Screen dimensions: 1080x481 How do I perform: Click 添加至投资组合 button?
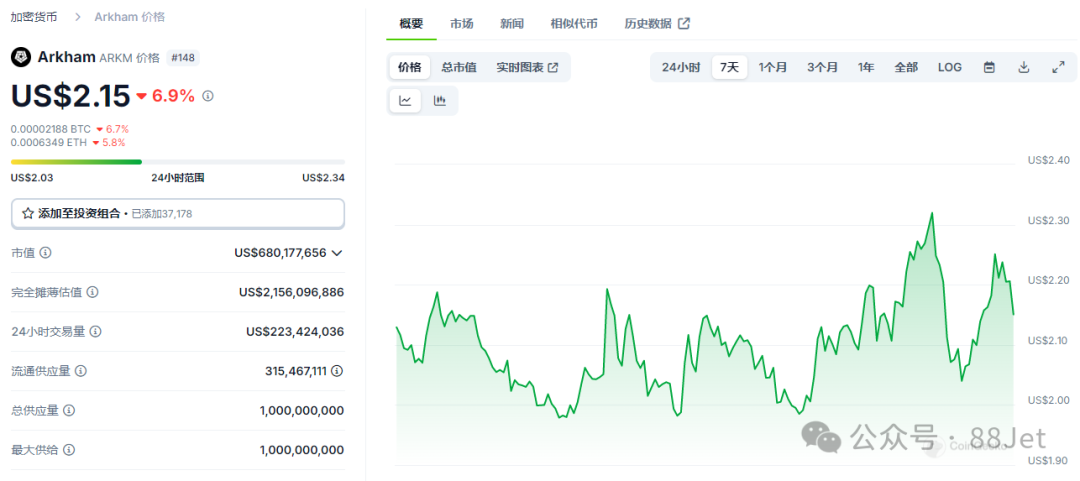pos(178,214)
